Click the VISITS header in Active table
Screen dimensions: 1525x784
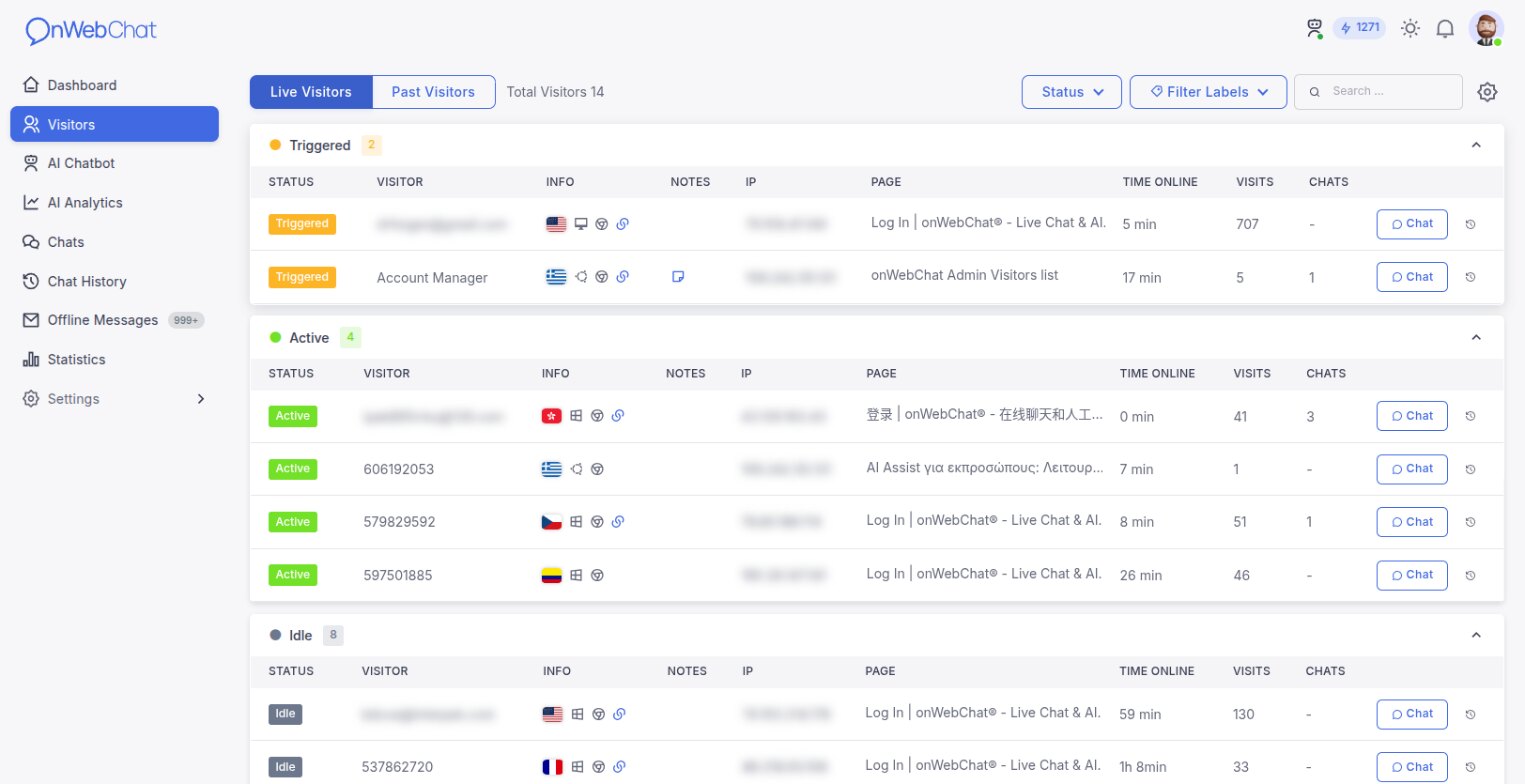click(x=1252, y=373)
